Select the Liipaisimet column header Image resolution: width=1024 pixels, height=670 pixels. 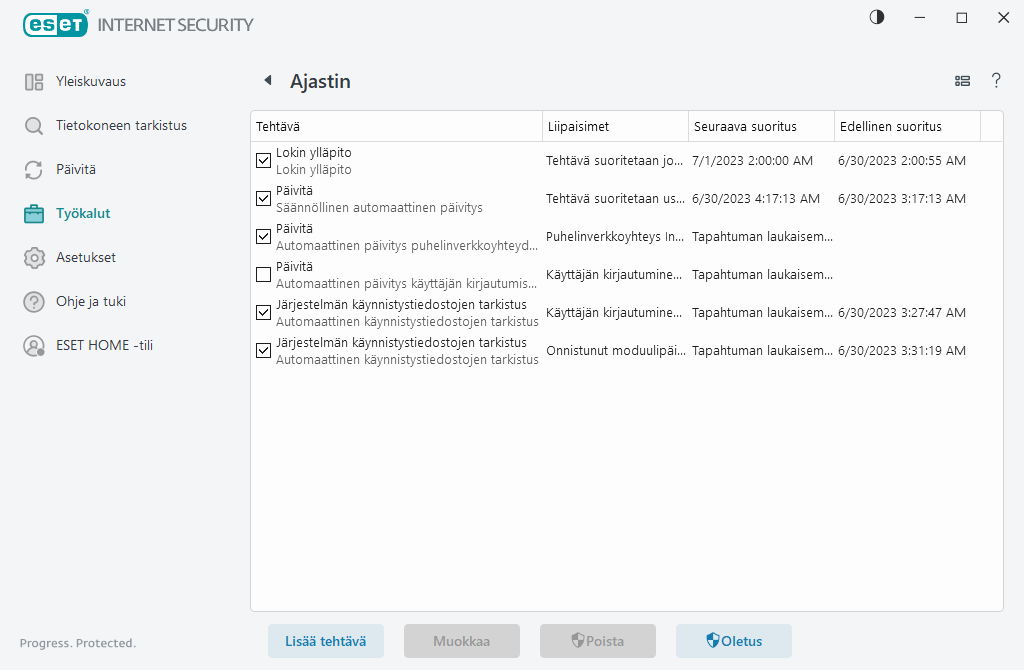click(614, 126)
